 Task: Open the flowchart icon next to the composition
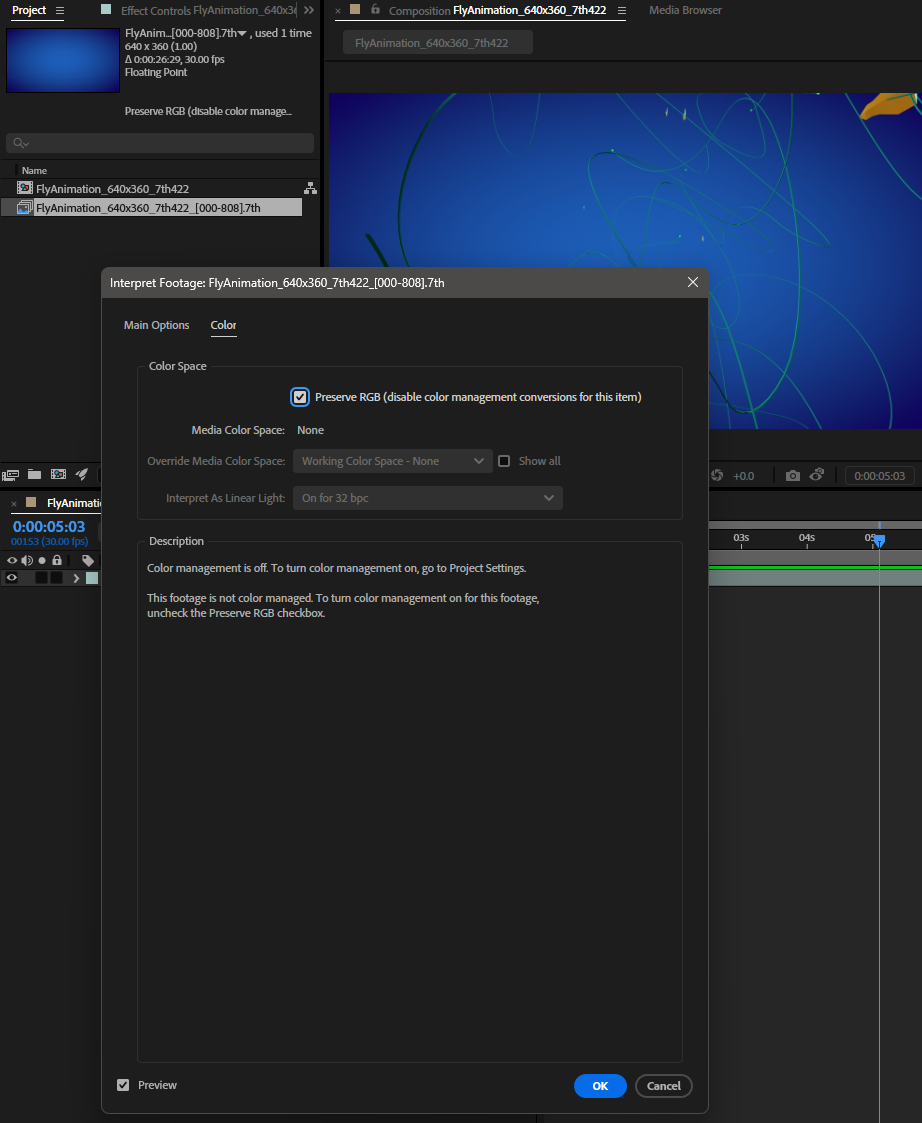tap(310, 188)
